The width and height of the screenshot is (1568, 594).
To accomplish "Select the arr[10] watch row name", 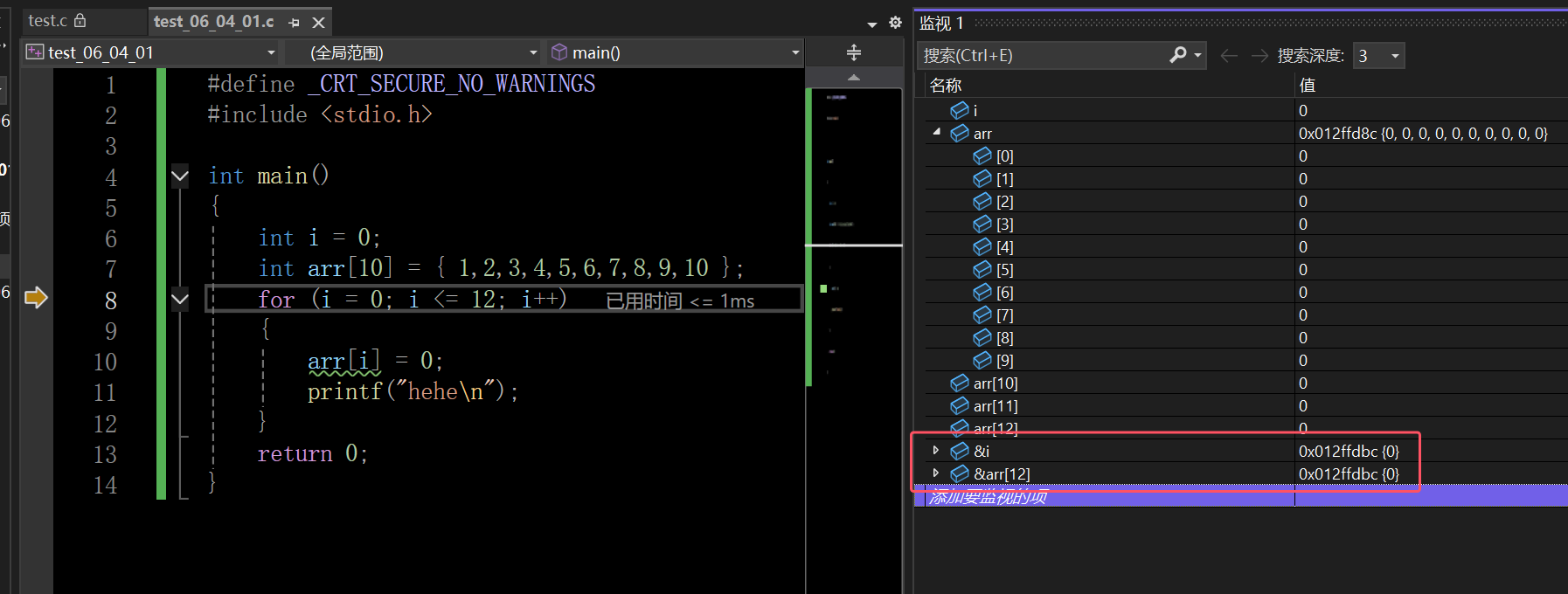I will coord(996,383).
